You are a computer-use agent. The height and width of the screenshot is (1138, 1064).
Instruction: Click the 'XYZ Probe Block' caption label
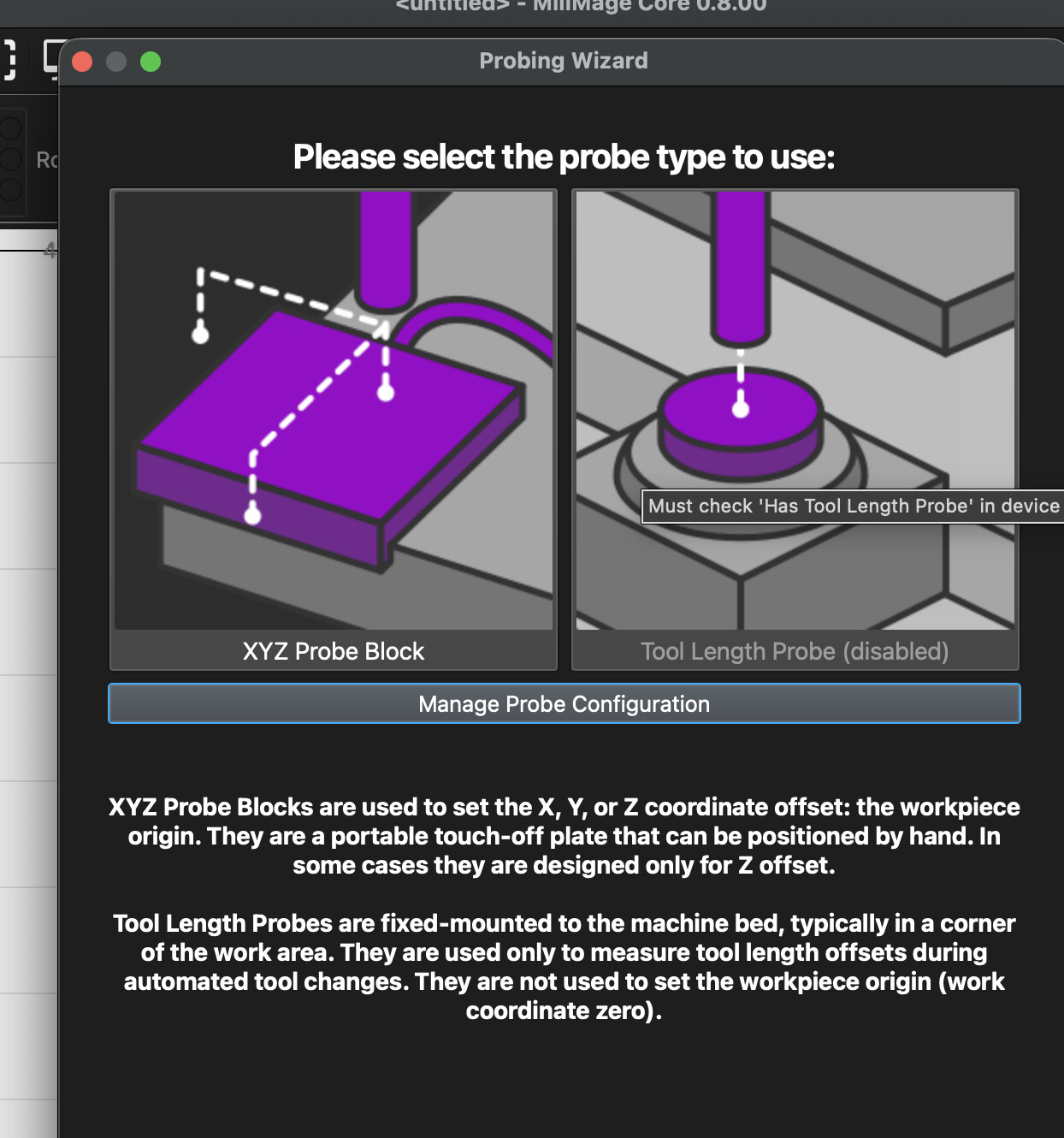334,651
